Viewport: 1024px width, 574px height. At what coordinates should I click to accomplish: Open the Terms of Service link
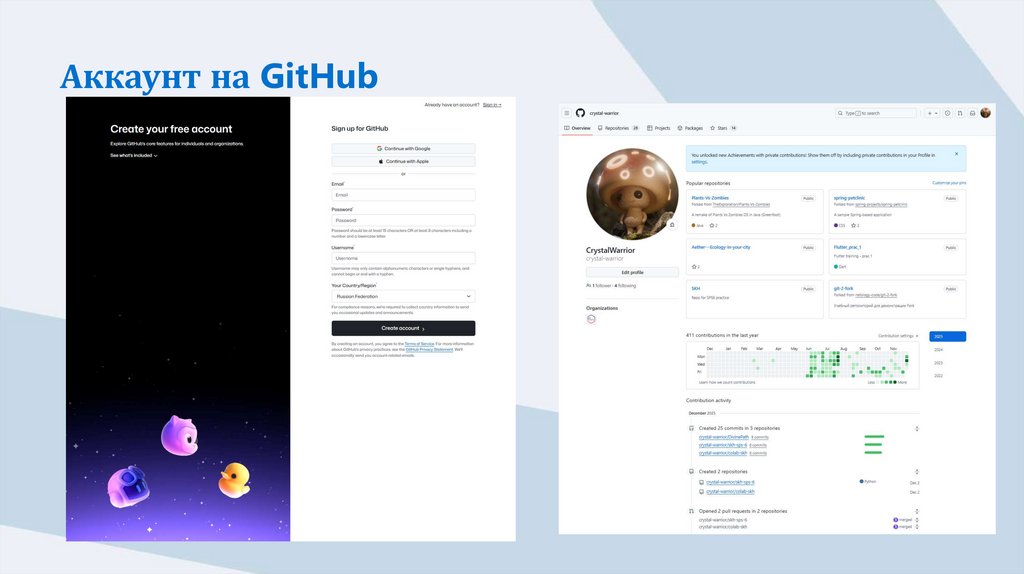click(x=419, y=344)
